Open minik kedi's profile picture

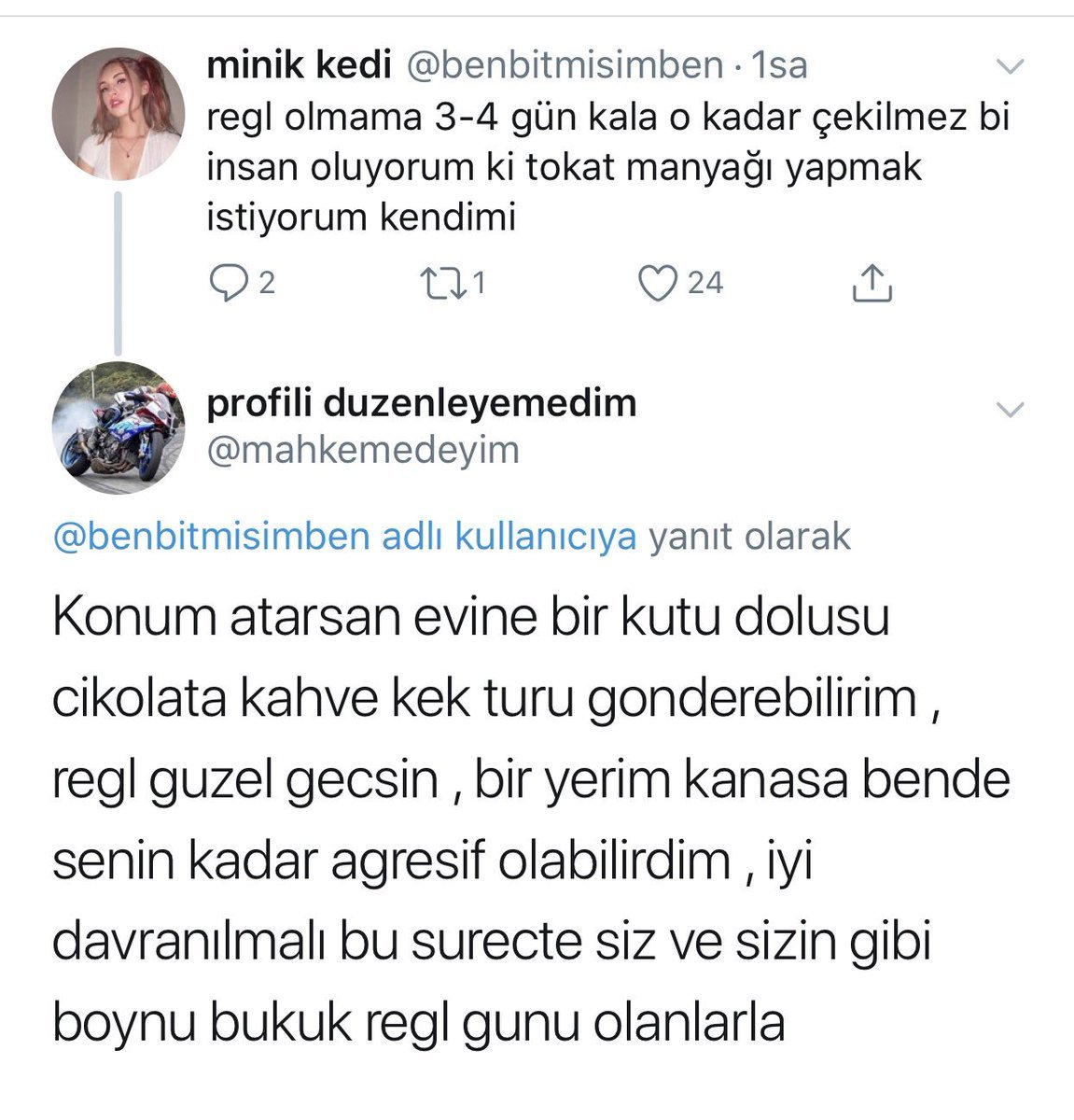pyautogui.click(x=118, y=114)
